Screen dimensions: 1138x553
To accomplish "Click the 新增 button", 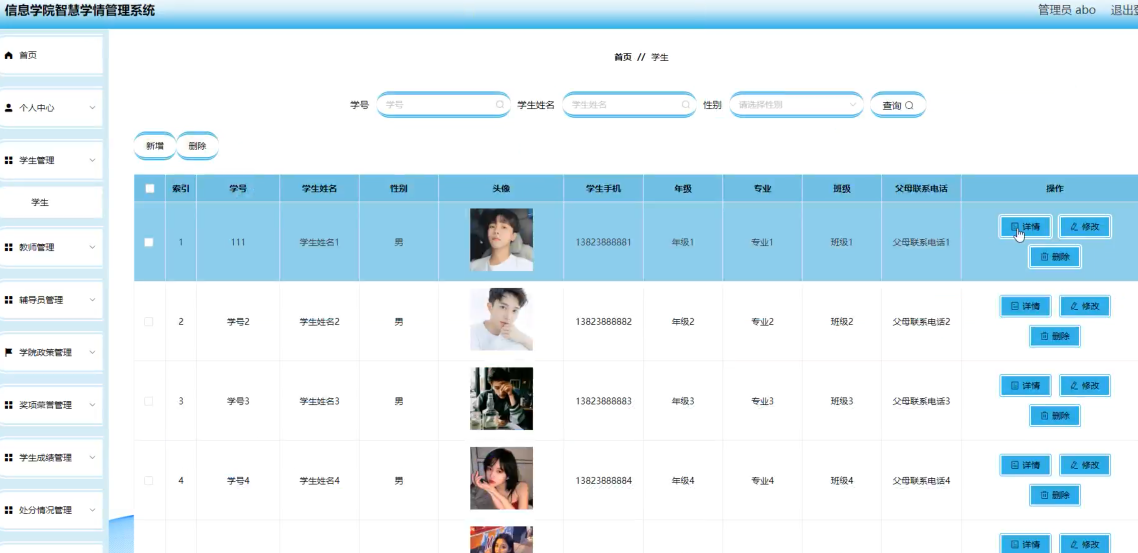I will [155, 146].
